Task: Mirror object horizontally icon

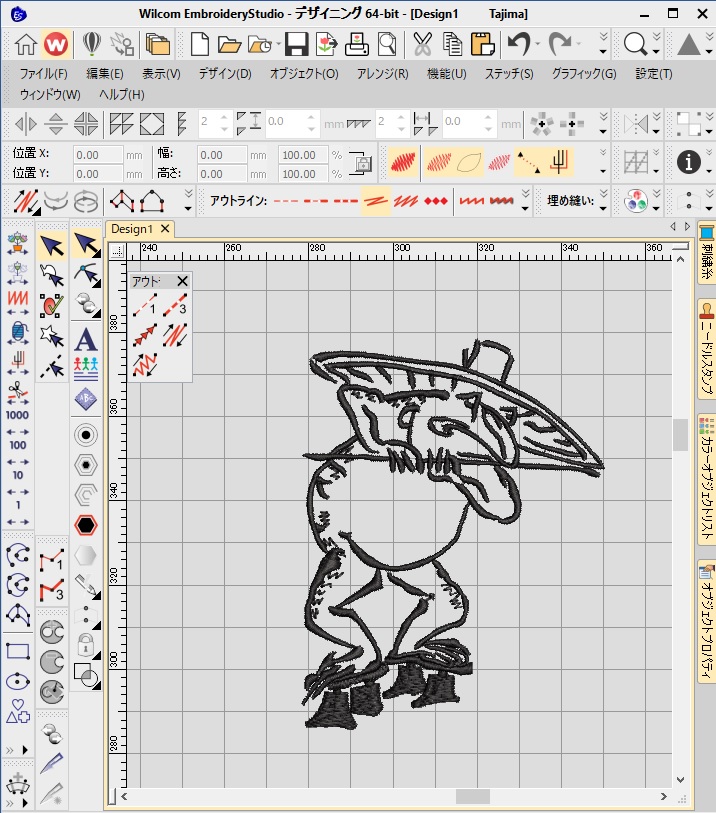Action: coord(26,124)
